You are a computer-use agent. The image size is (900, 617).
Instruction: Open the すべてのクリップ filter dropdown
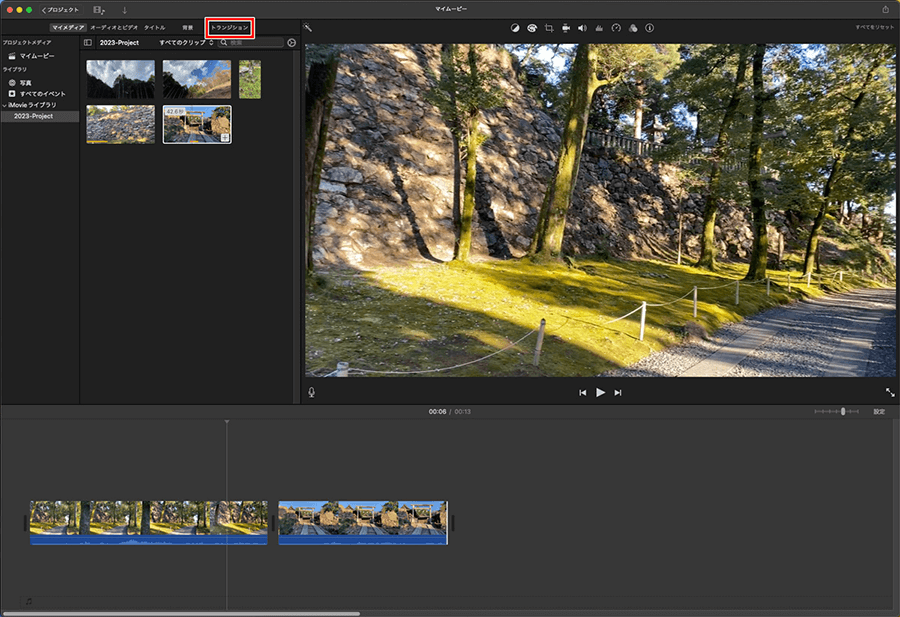tap(186, 43)
